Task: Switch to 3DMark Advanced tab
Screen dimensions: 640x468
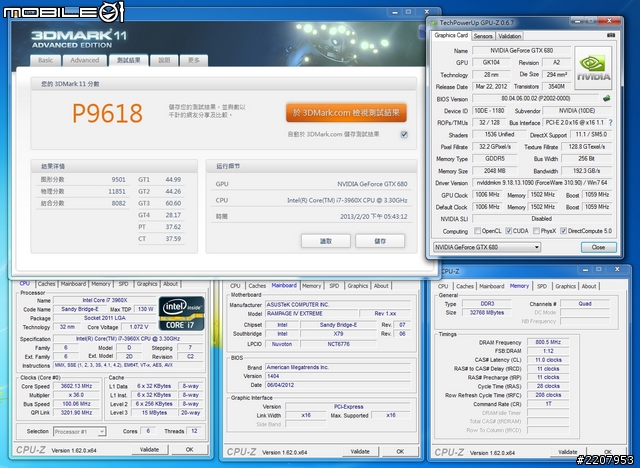Action: point(84,60)
